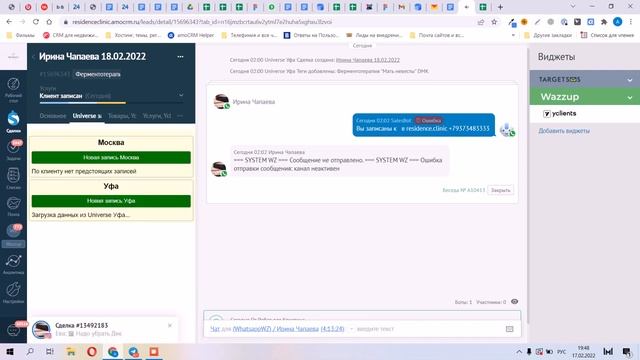Switch to the Услуги tab

[x=157, y=116]
